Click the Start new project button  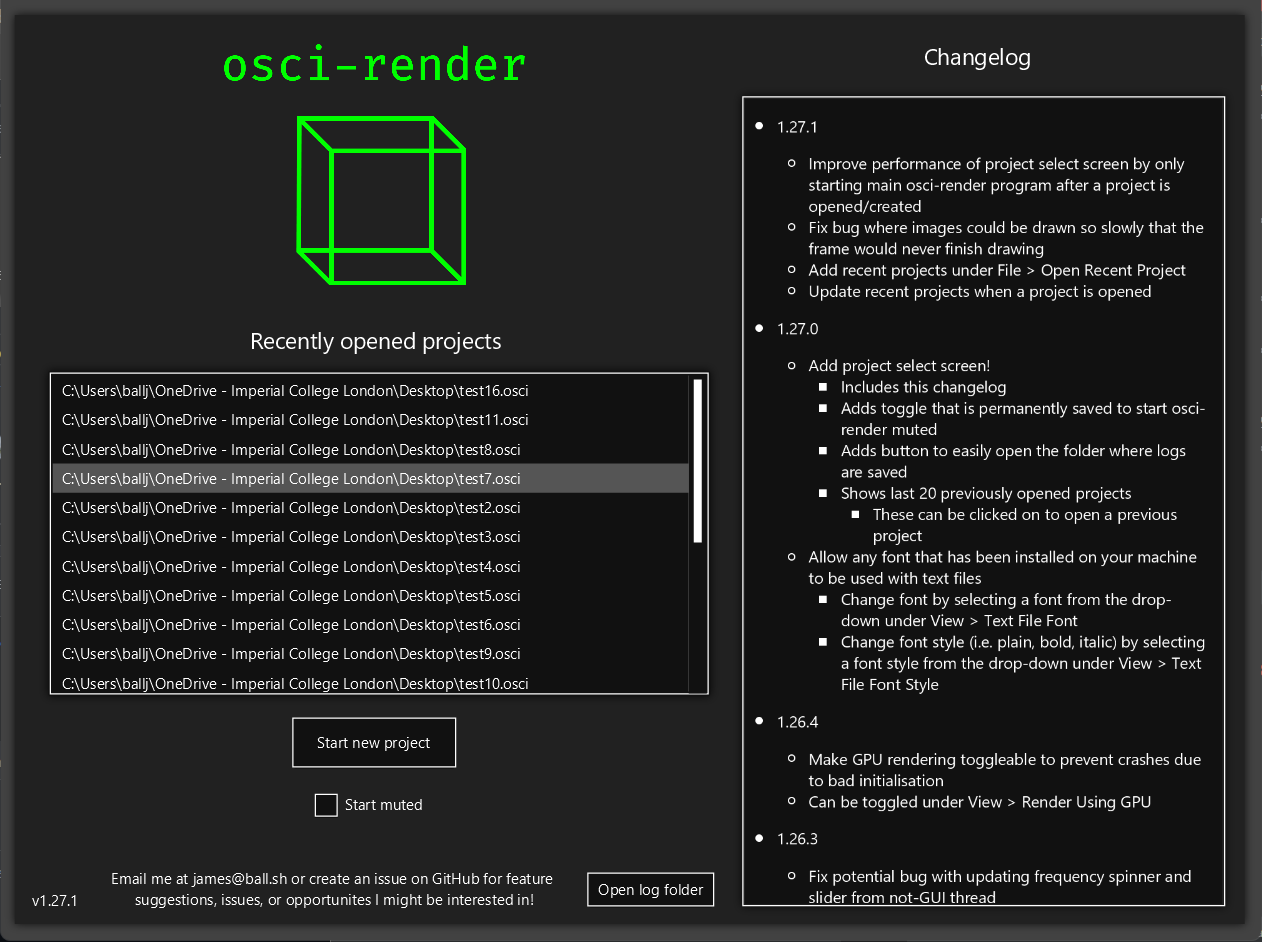pyautogui.click(x=374, y=743)
